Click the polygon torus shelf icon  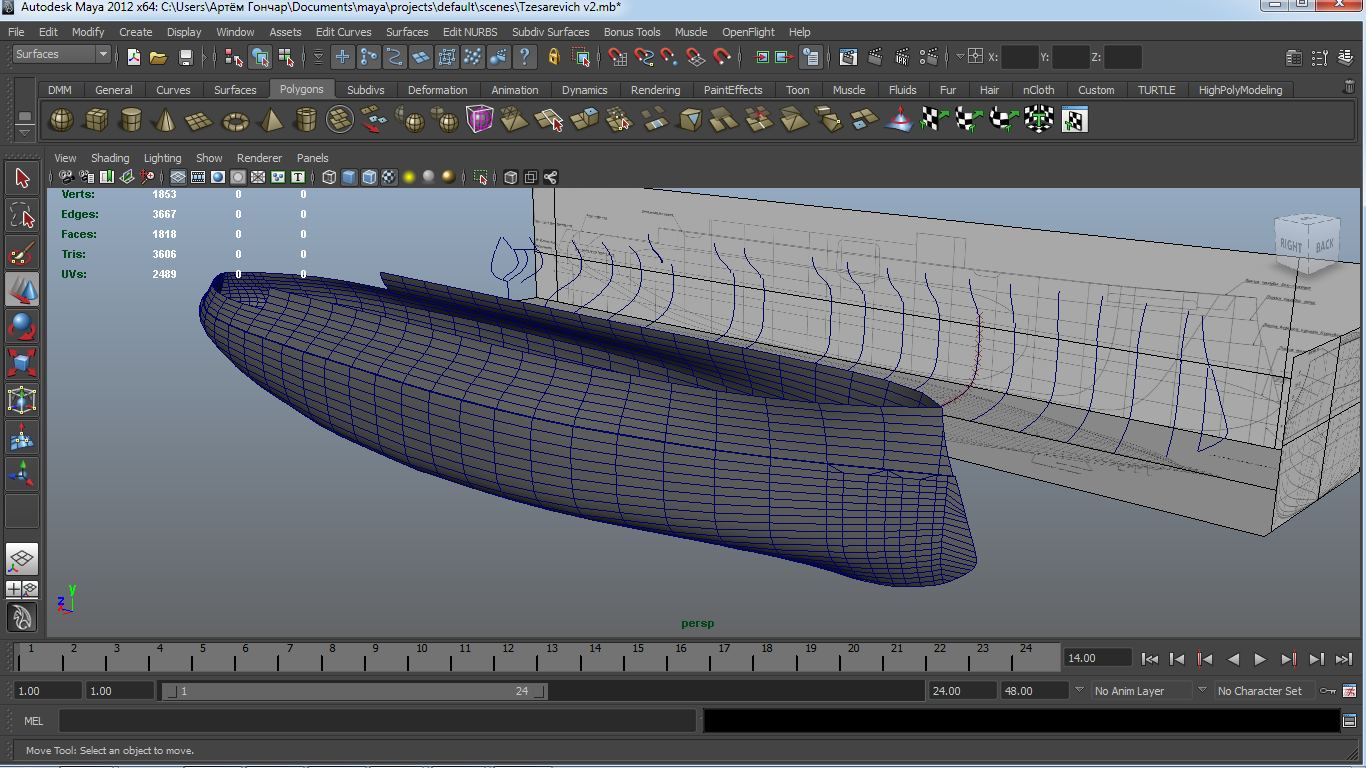[235, 121]
